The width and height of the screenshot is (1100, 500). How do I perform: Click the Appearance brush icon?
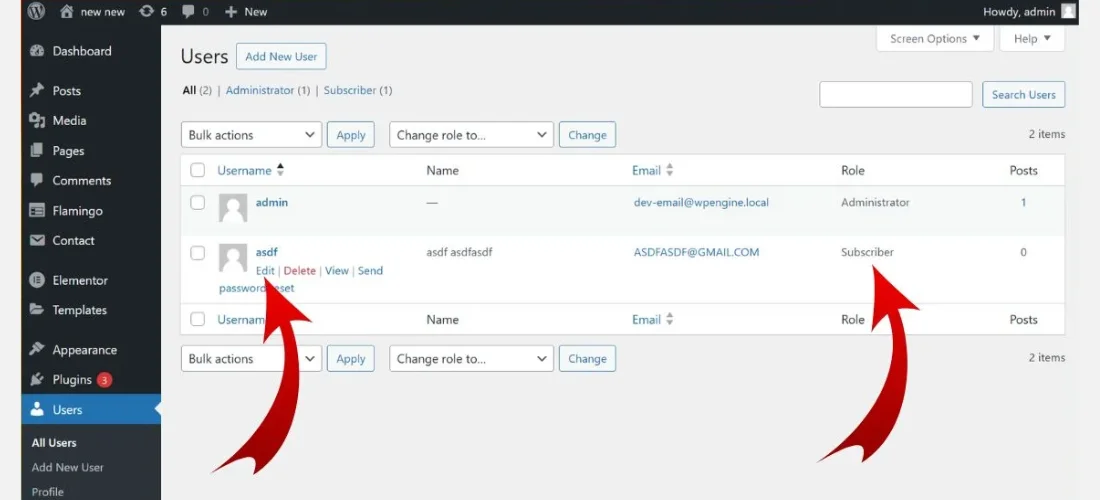pyautogui.click(x=37, y=350)
